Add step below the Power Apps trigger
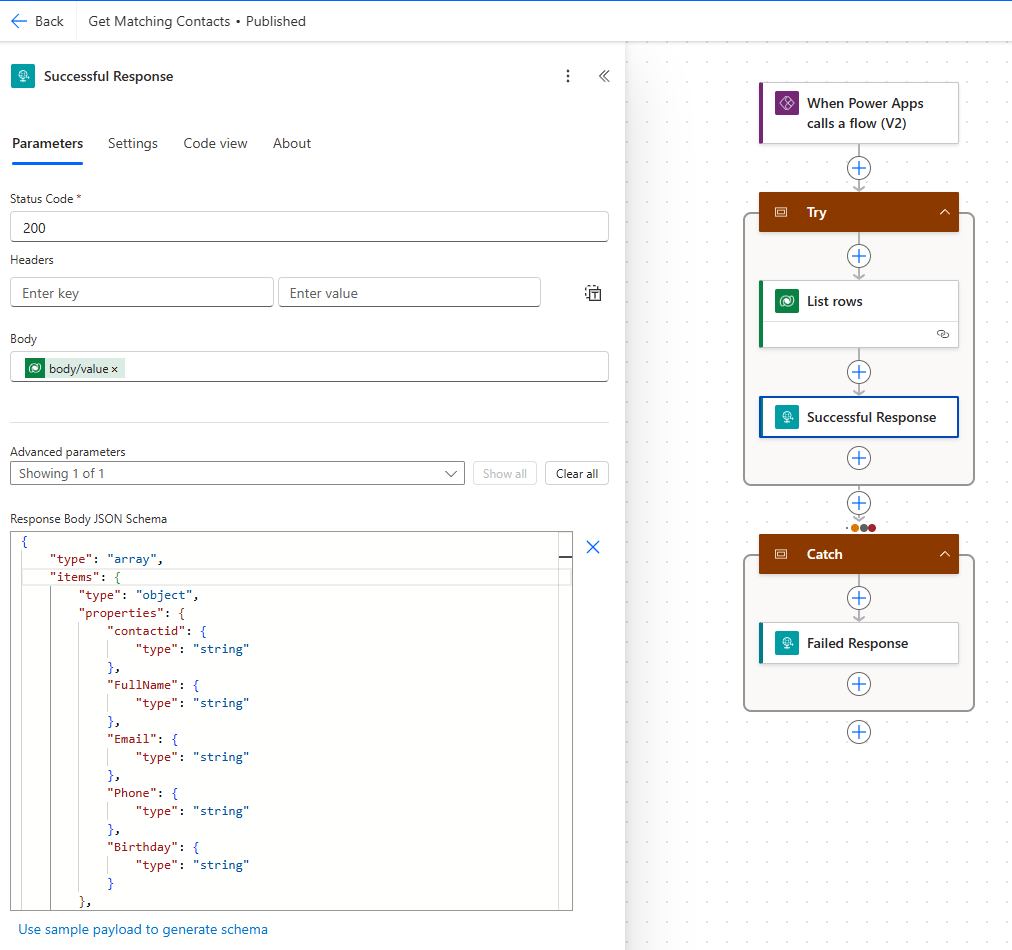1012x950 pixels. pos(858,168)
